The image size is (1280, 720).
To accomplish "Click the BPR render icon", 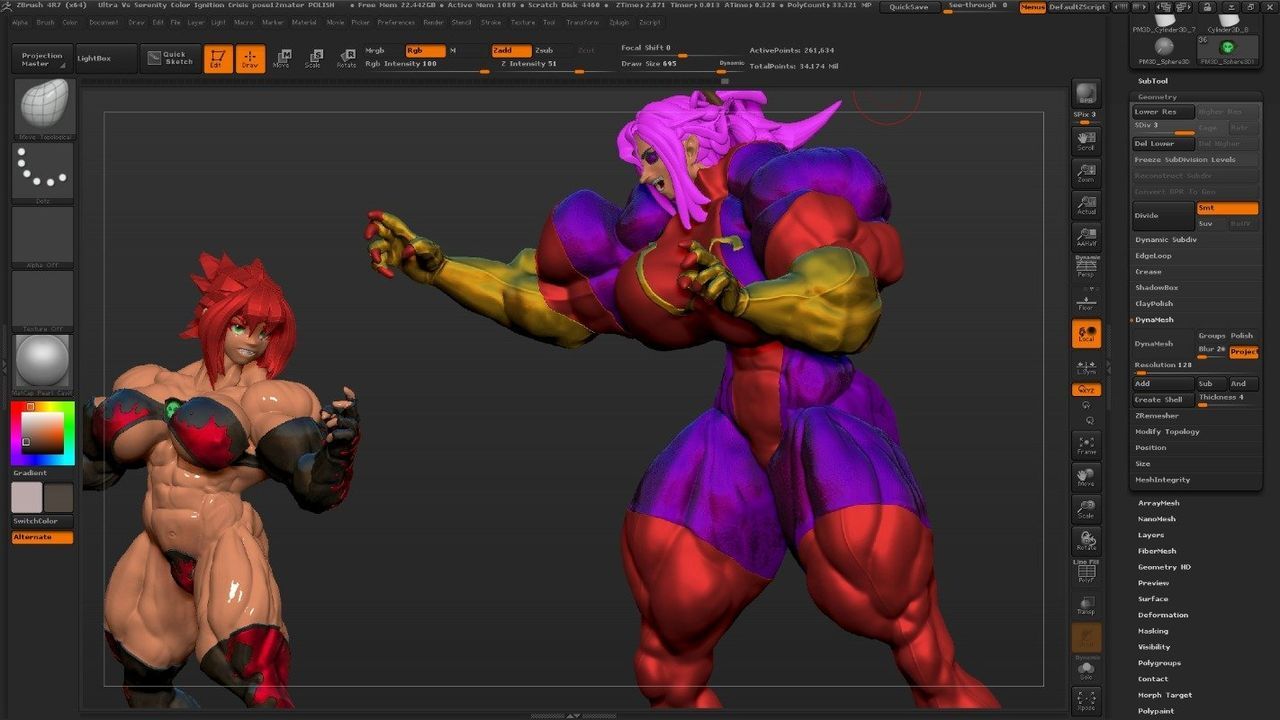I will [x=1086, y=95].
